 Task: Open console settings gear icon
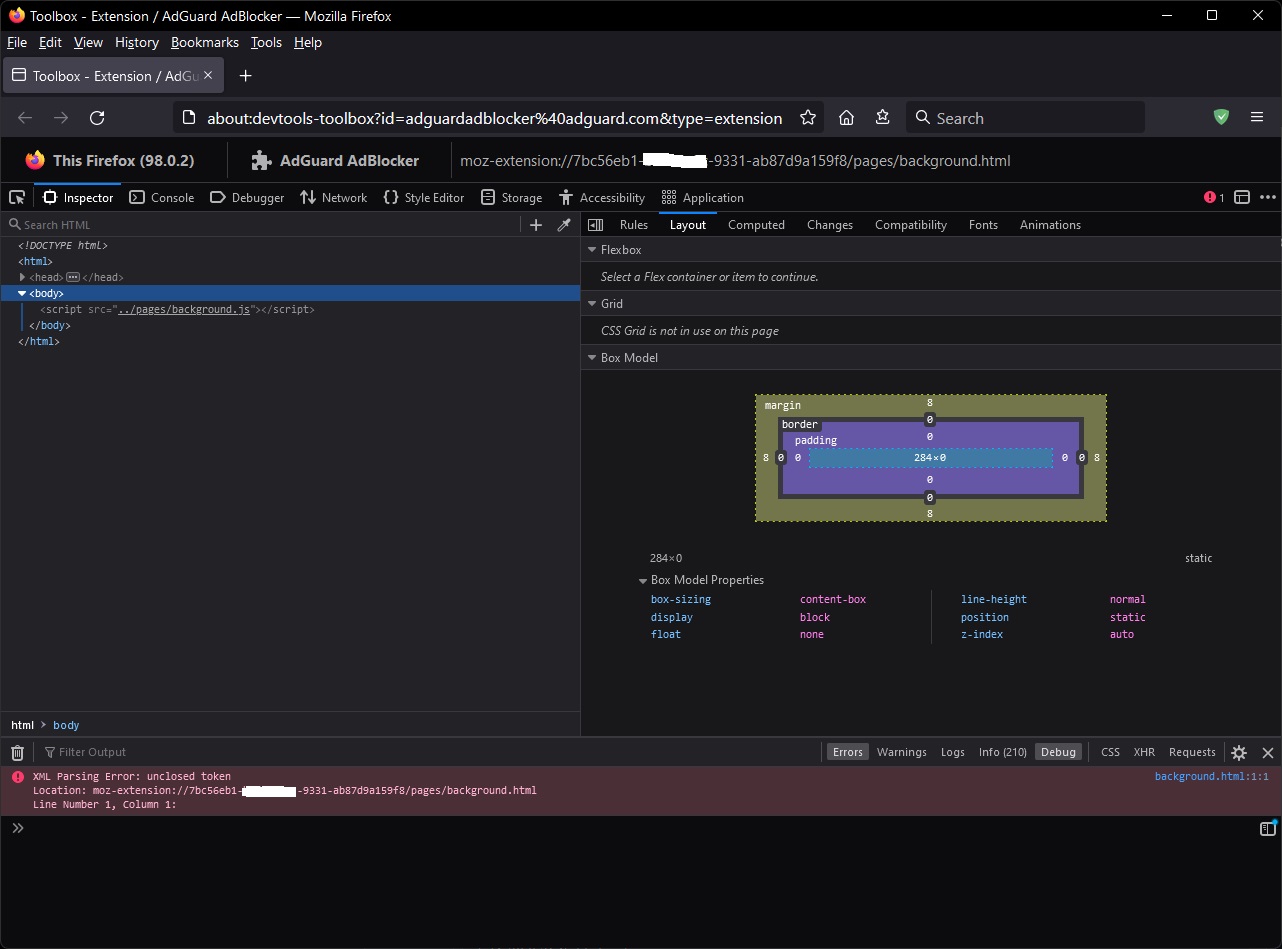coord(1239,752)
